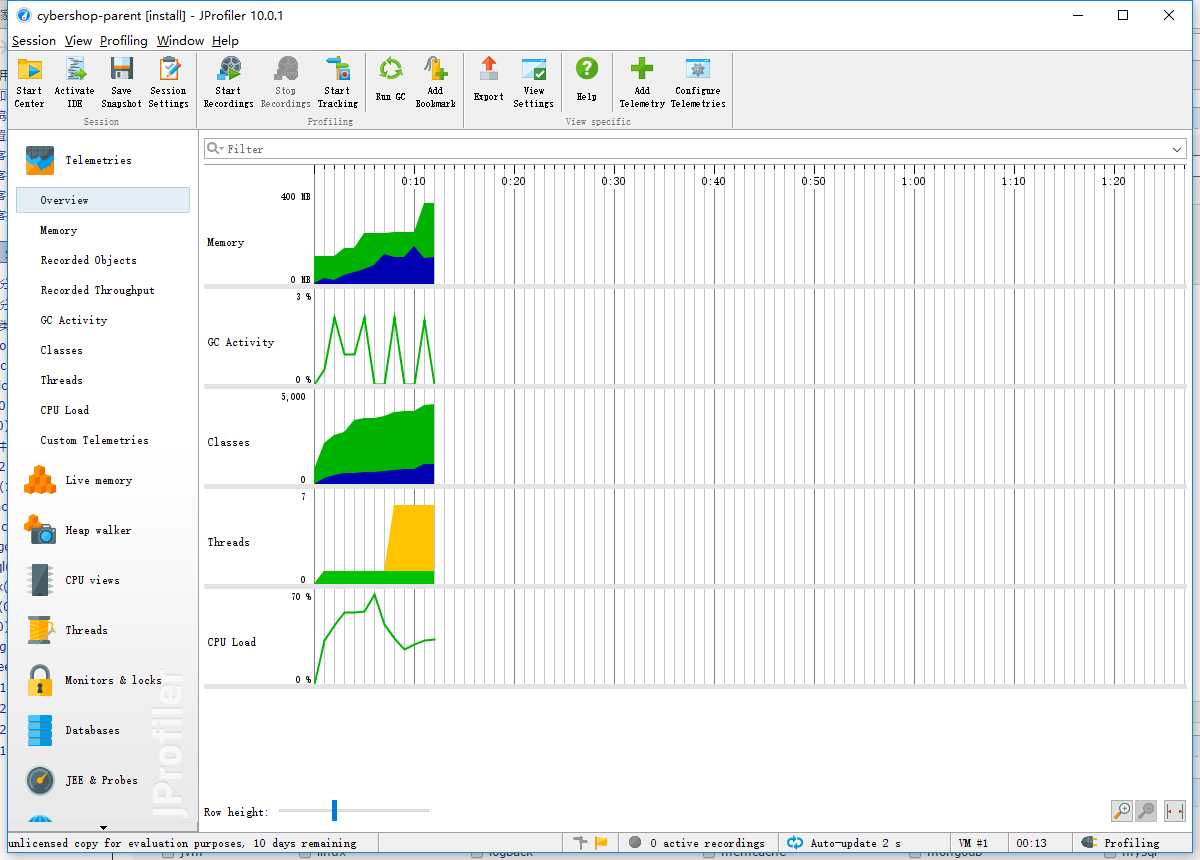Start Recordings from the toolbar
1200x860 pixels.
[x=228, y=82]
